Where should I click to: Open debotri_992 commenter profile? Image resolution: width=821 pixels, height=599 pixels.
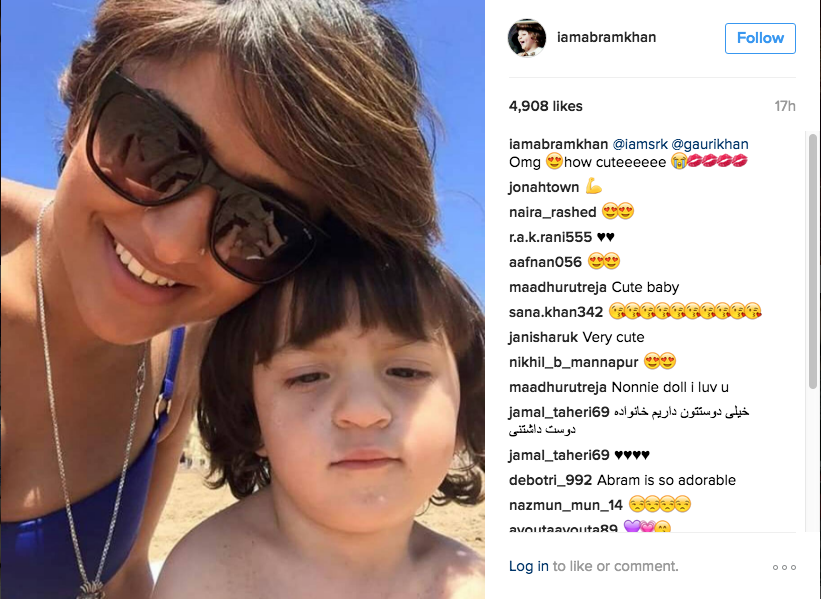pos(550,480)
